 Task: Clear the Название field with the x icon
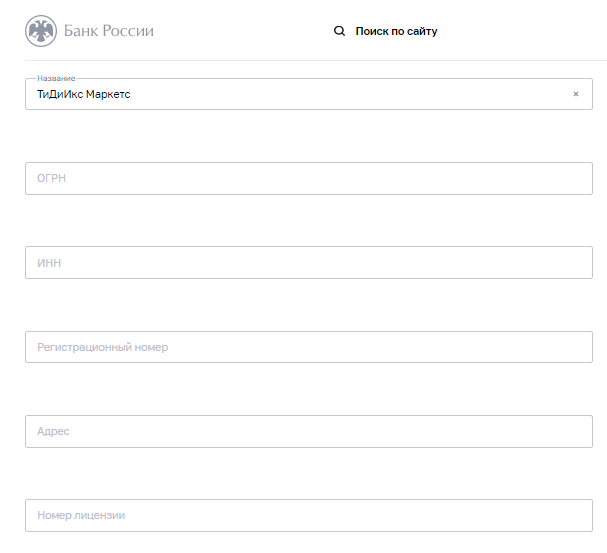tap(576, 94)
